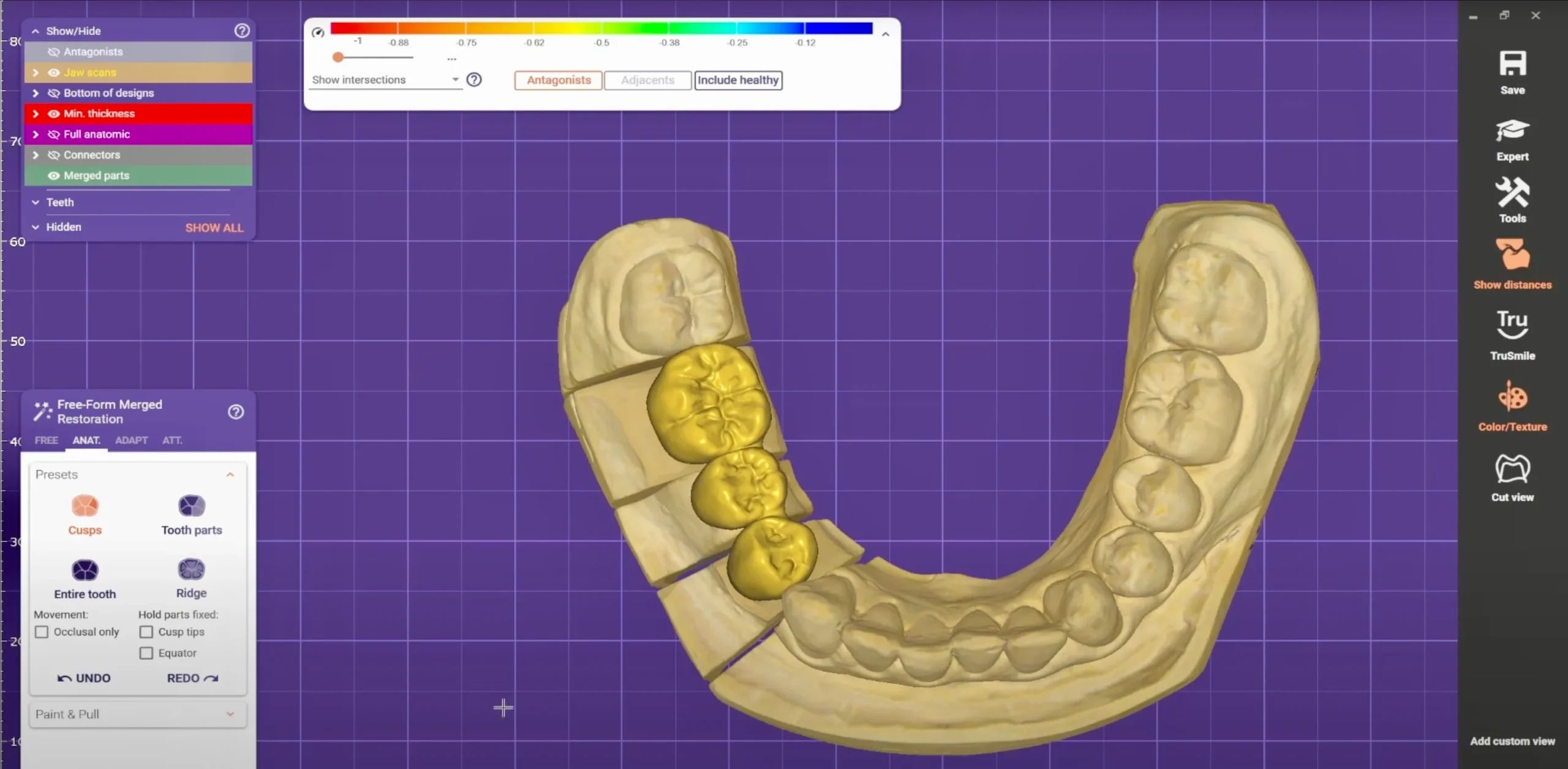1568x769 pixels.
Task: Check the Cusp tips option
Action: [146, 632]
